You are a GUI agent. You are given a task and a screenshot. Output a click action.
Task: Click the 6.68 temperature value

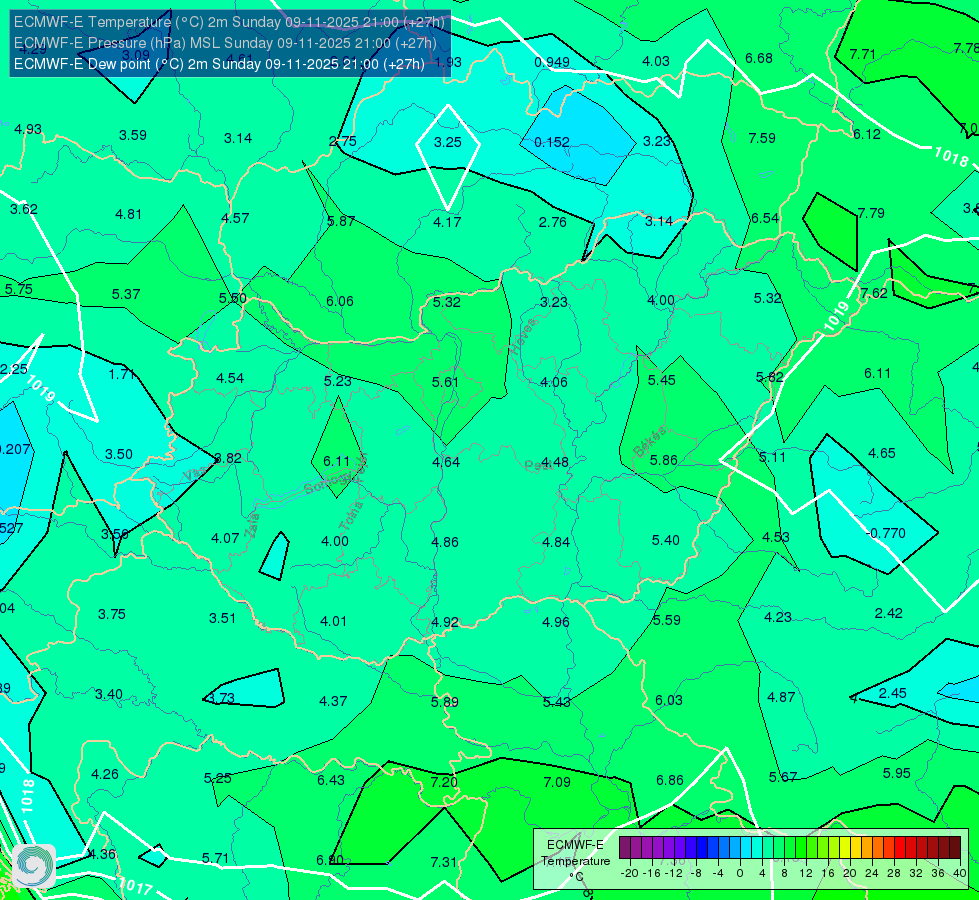759,58
